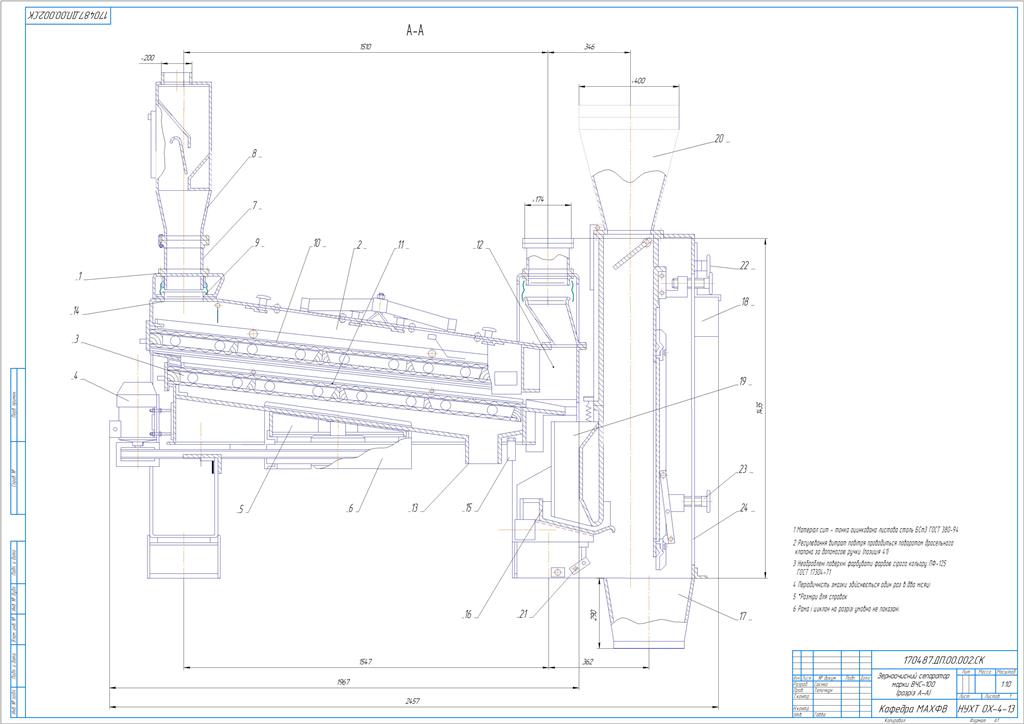Click position callout number 9
1024x724 pixels.
[x=257, y=242]
